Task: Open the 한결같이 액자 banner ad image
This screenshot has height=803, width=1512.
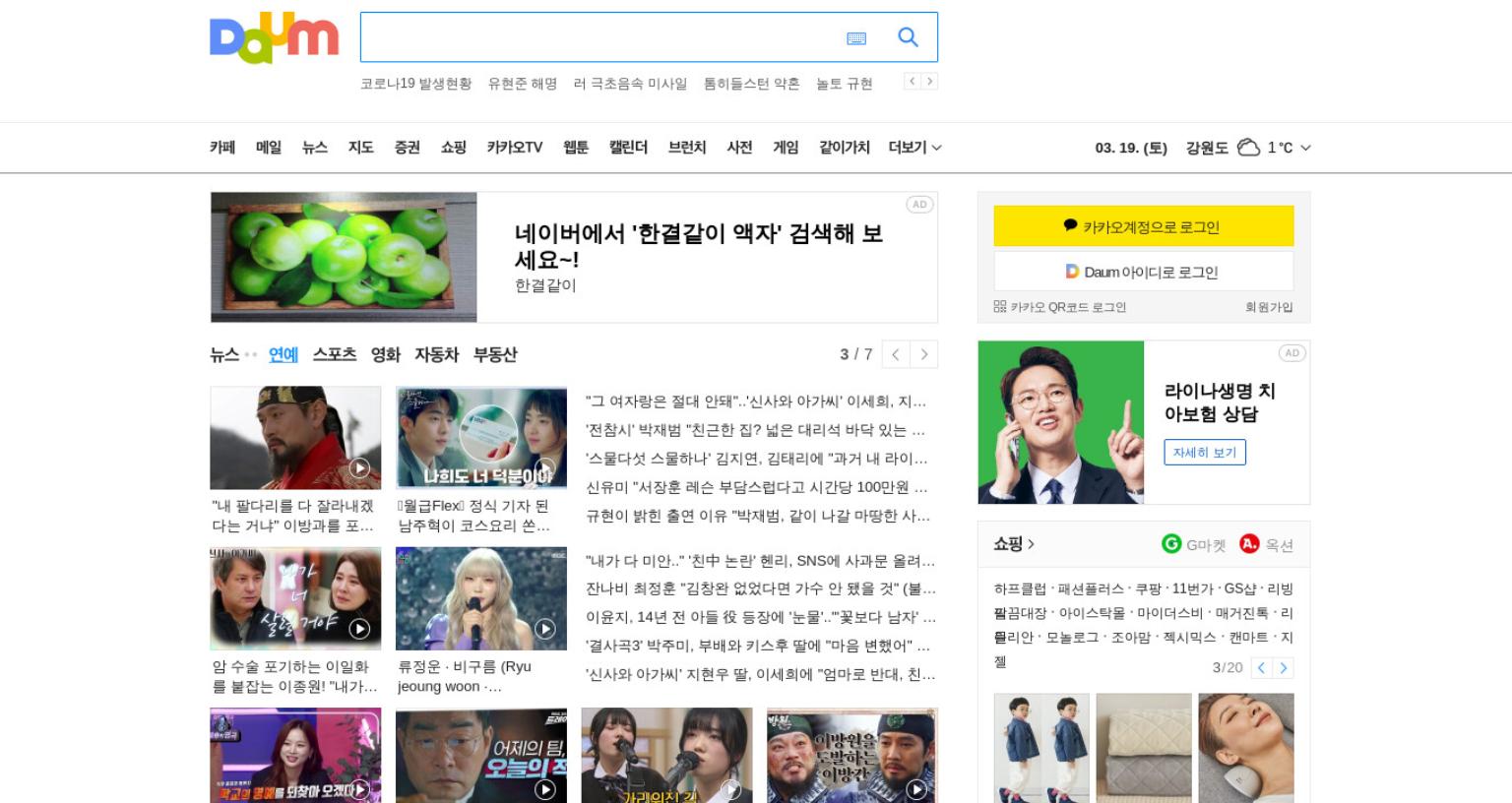Action: (x=344, y=257)
